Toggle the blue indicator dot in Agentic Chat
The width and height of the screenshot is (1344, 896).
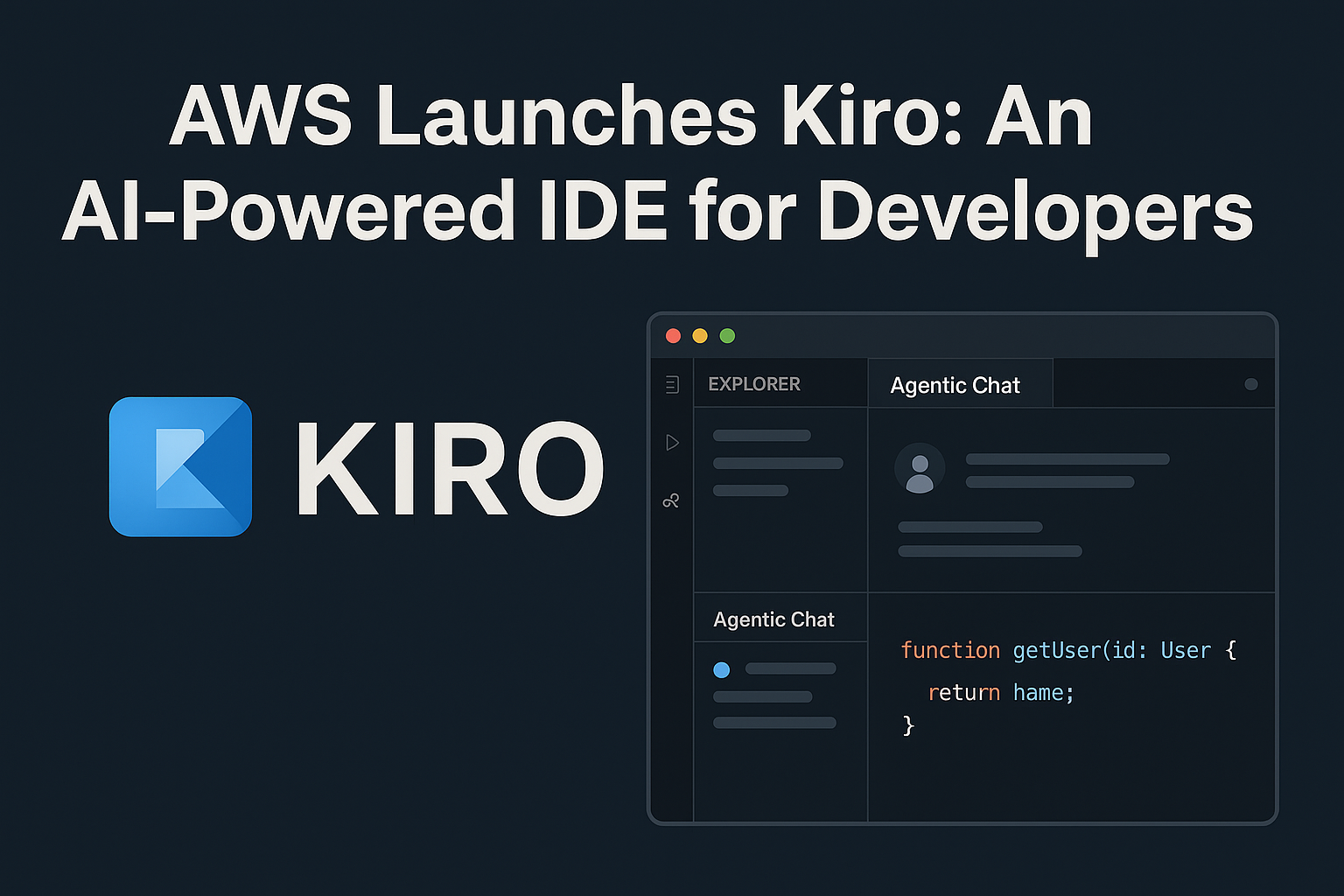pyautogui.click(x=722, y=669)
